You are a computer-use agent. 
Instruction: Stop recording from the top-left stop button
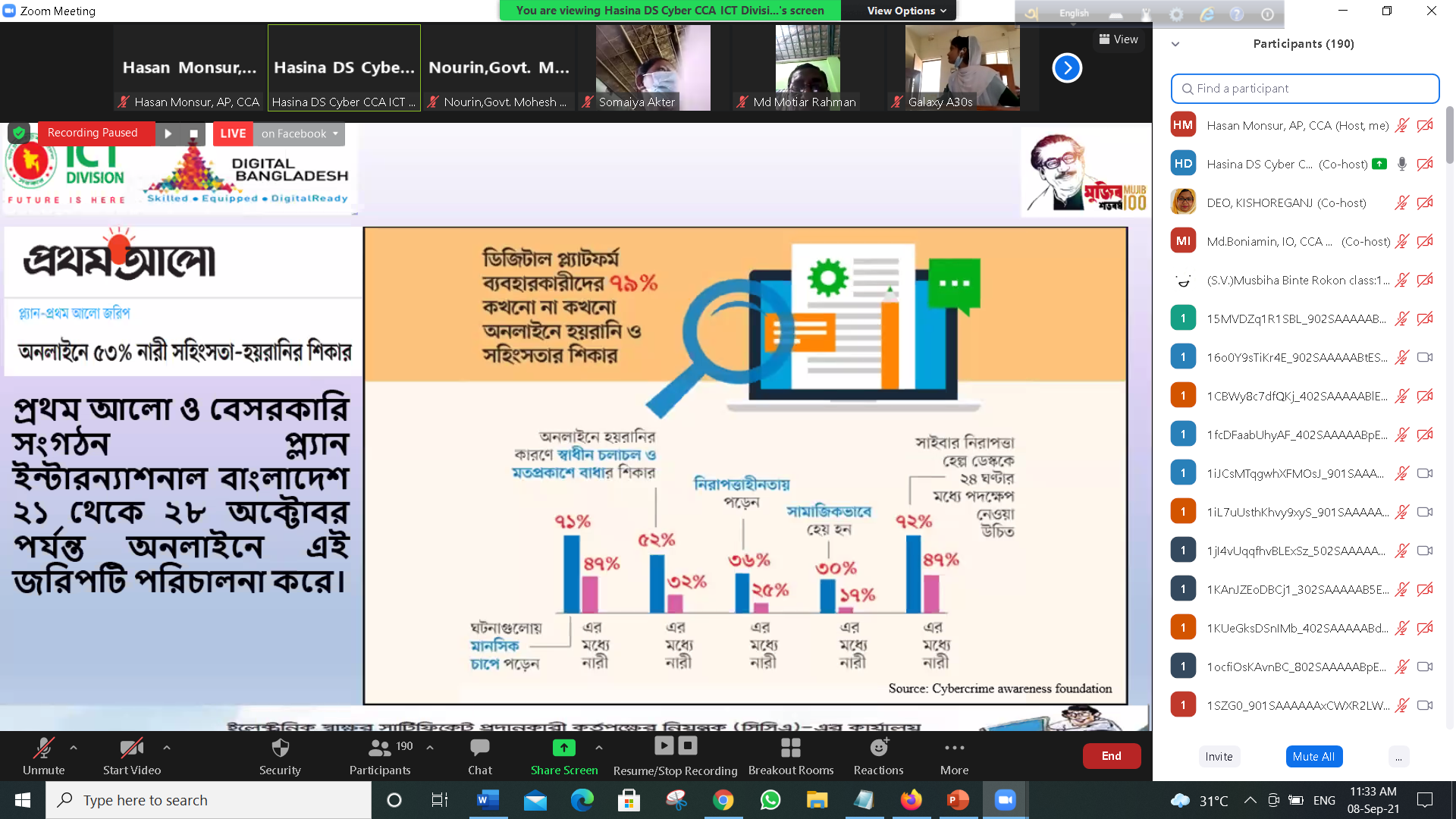pyautogui.click(x=193, y=133)
